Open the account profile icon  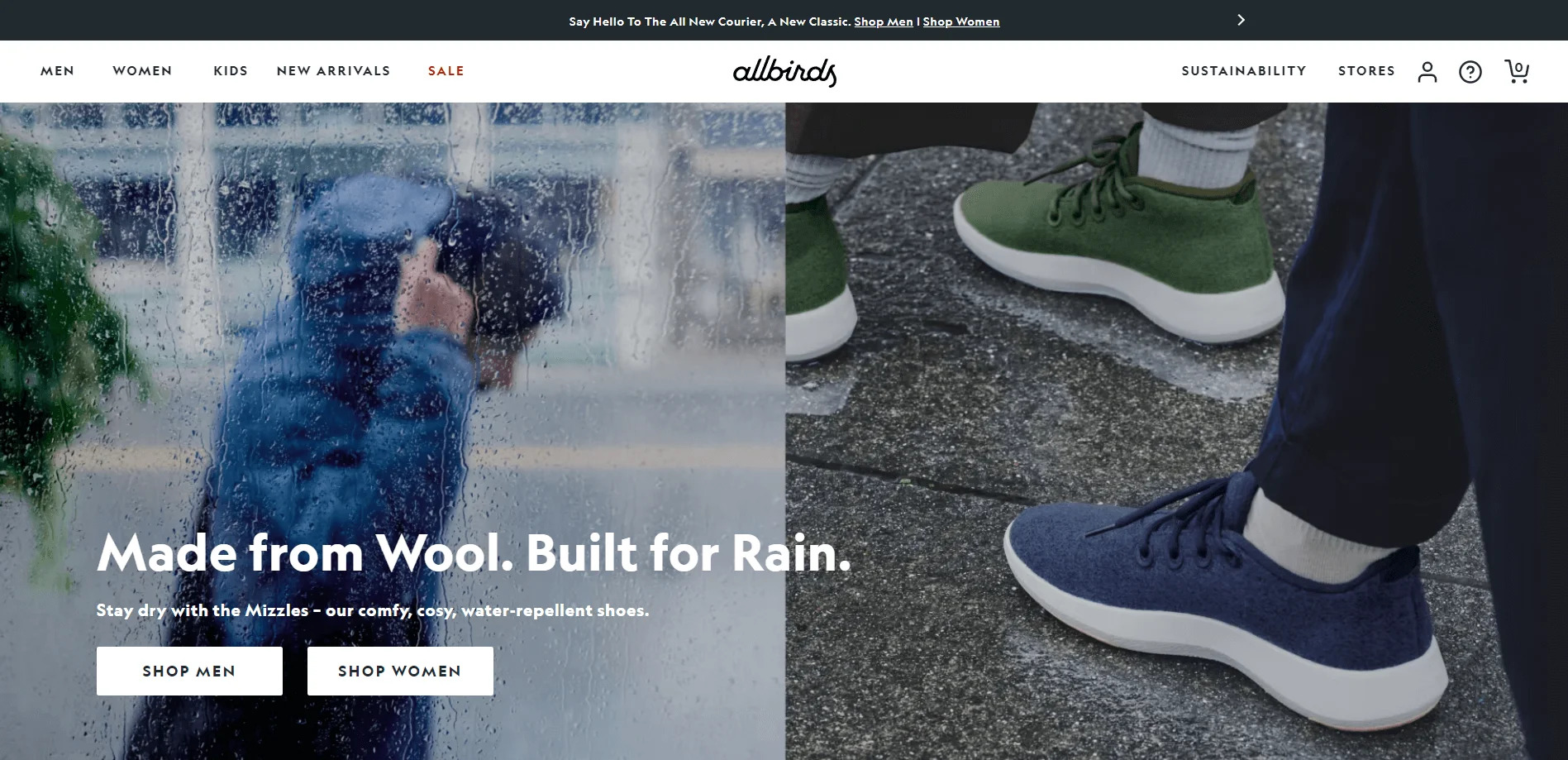1427,72
